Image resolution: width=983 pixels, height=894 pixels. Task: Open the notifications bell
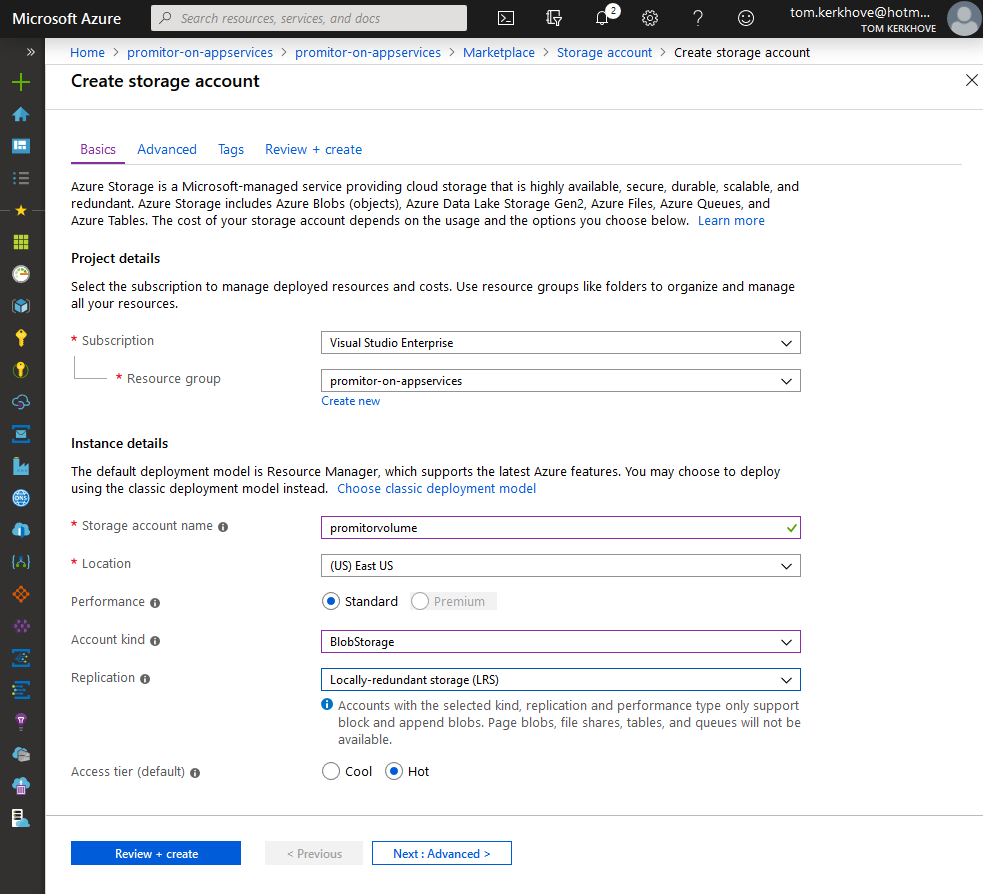(x=602, y=18)
